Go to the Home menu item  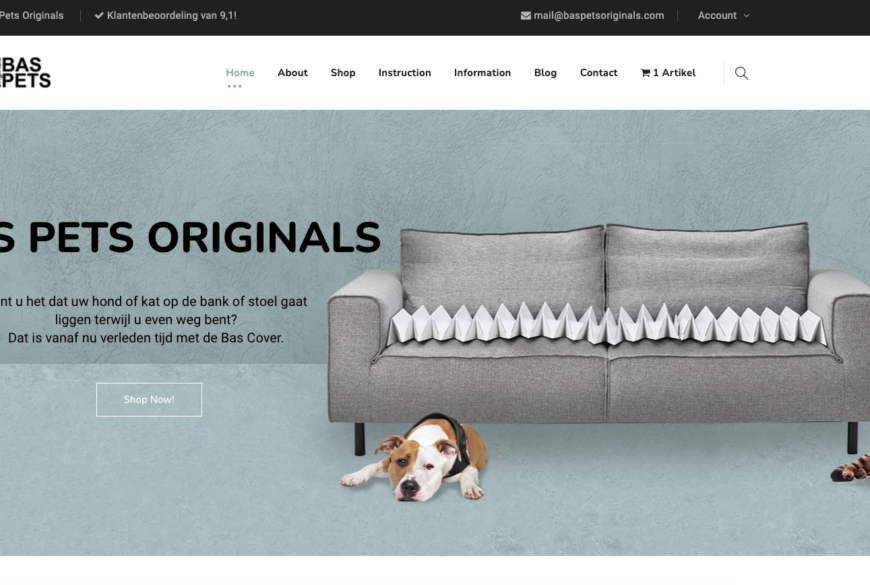click(x=240, y=73)
